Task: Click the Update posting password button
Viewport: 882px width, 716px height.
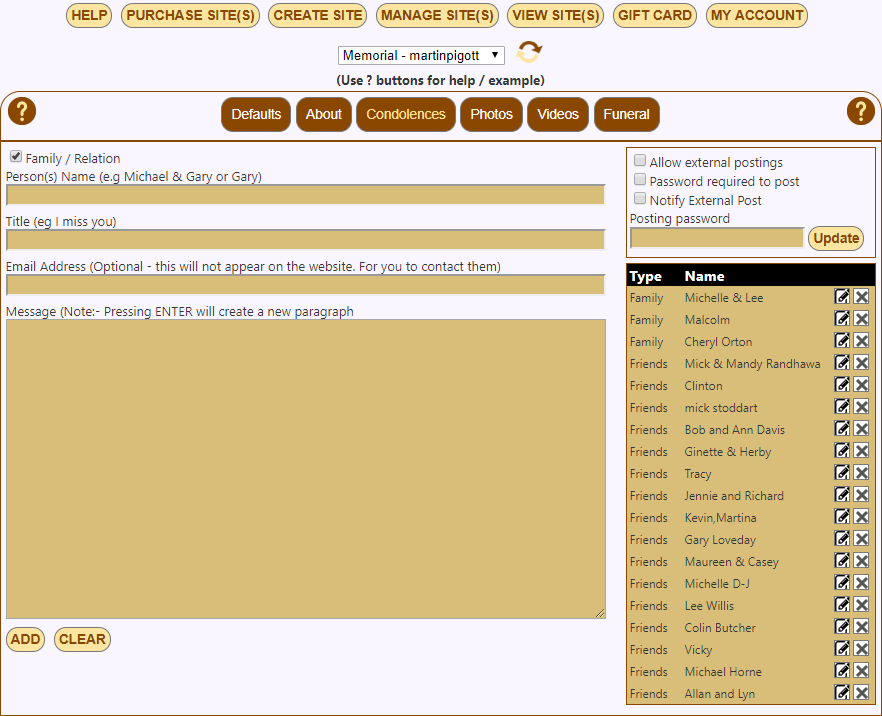Action: click(836, 238)
